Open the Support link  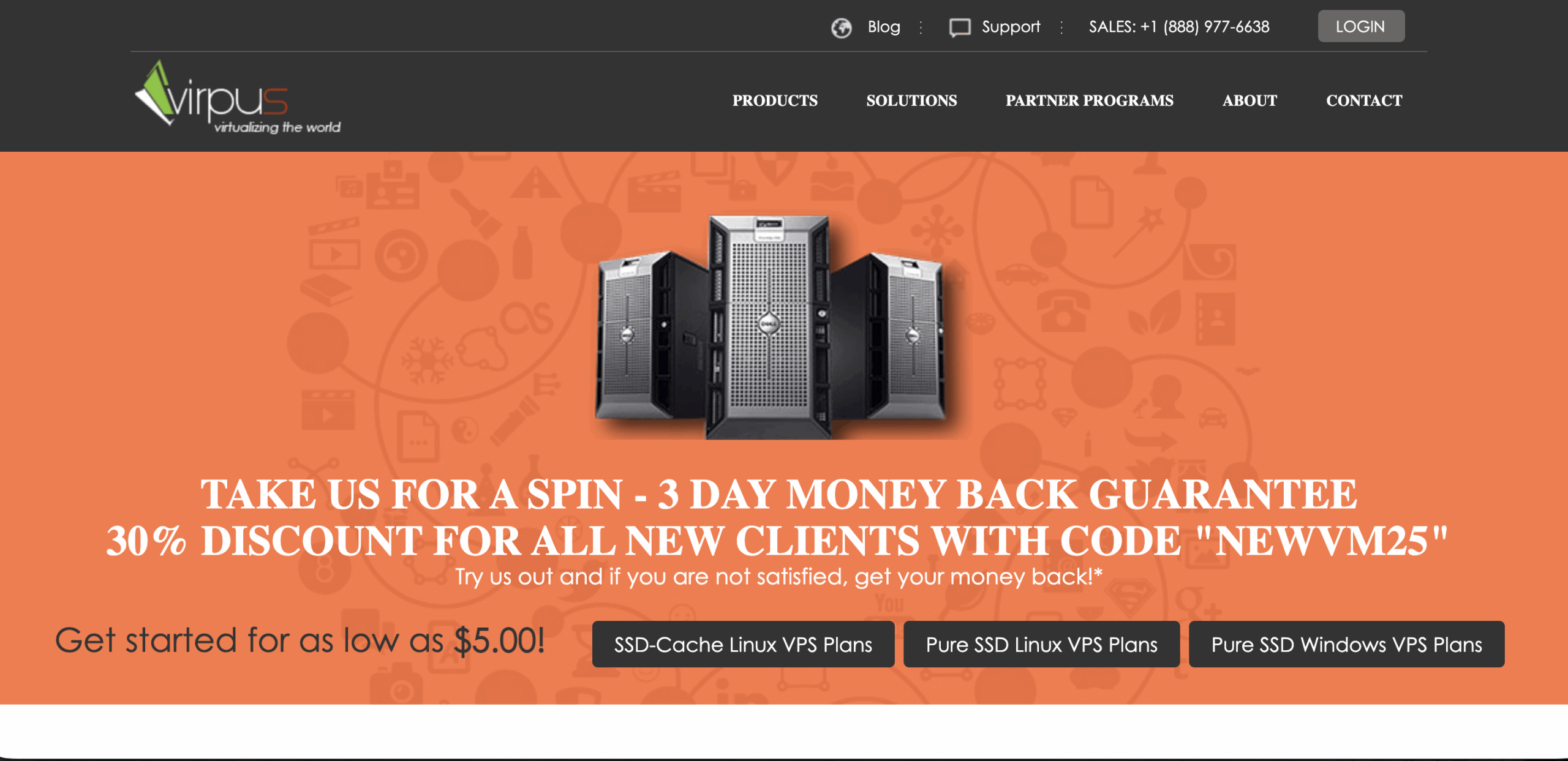[1011, 27]
